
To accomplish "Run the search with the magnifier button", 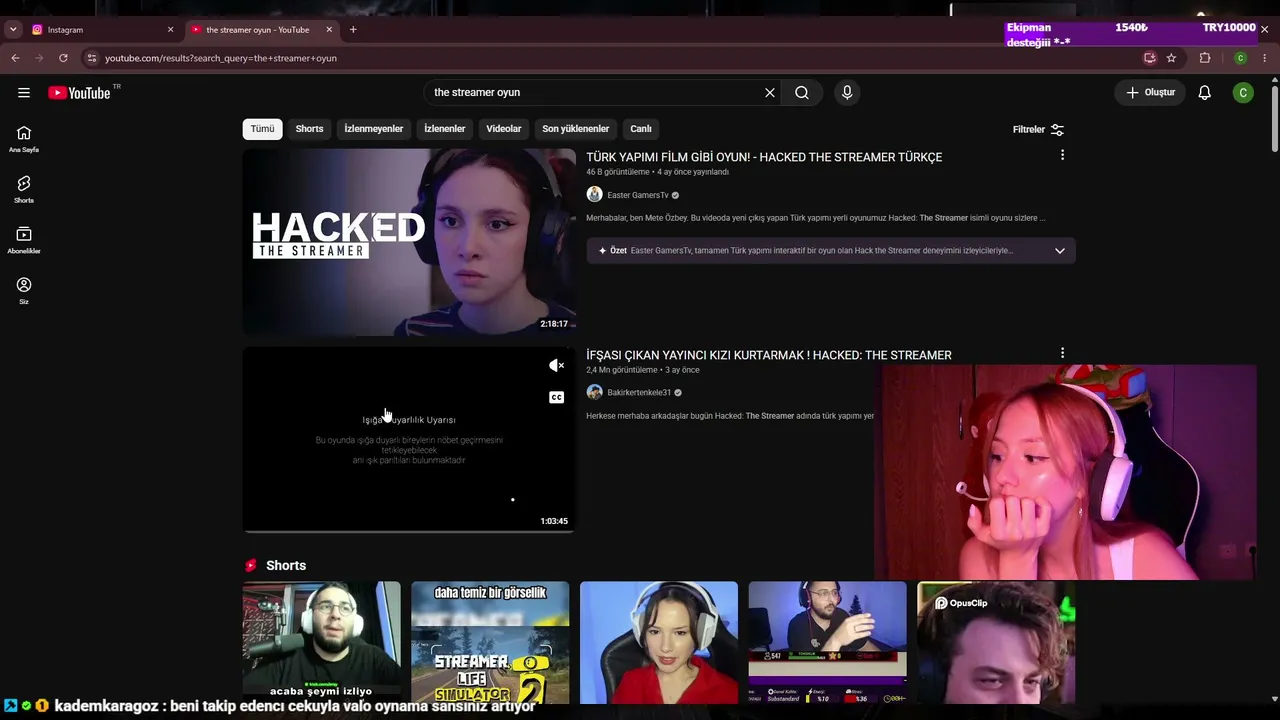I will (802, 93).
